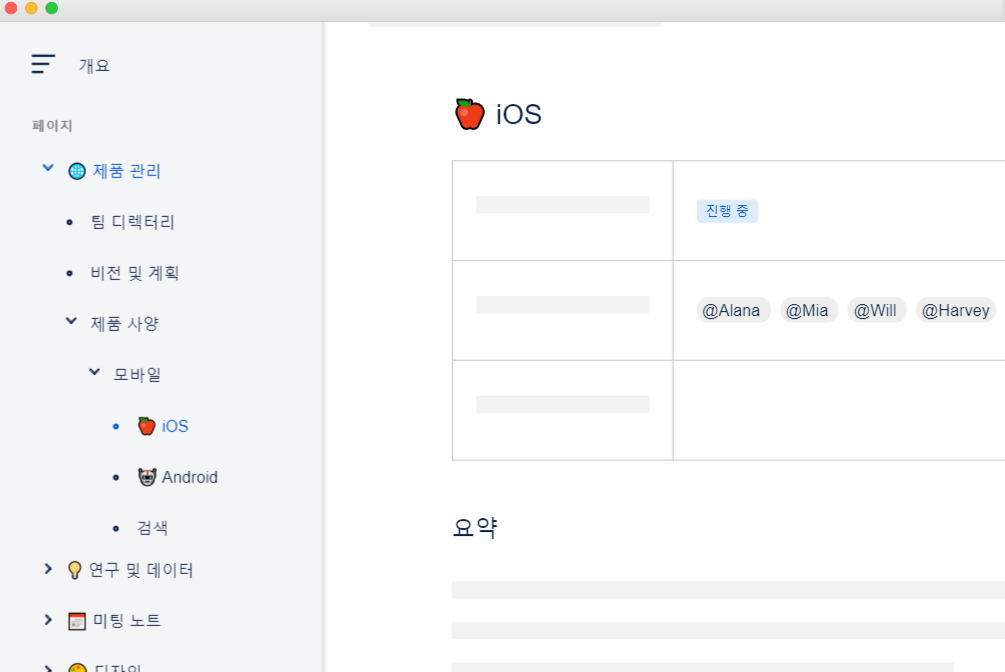Click the apple emoji in page title
The width and height of the screenshot is (1005, 672).
[x=470, y=114]
